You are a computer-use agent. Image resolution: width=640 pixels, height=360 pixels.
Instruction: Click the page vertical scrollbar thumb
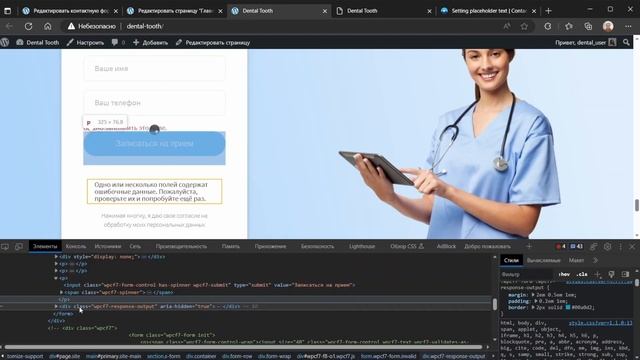coord(637,205)
